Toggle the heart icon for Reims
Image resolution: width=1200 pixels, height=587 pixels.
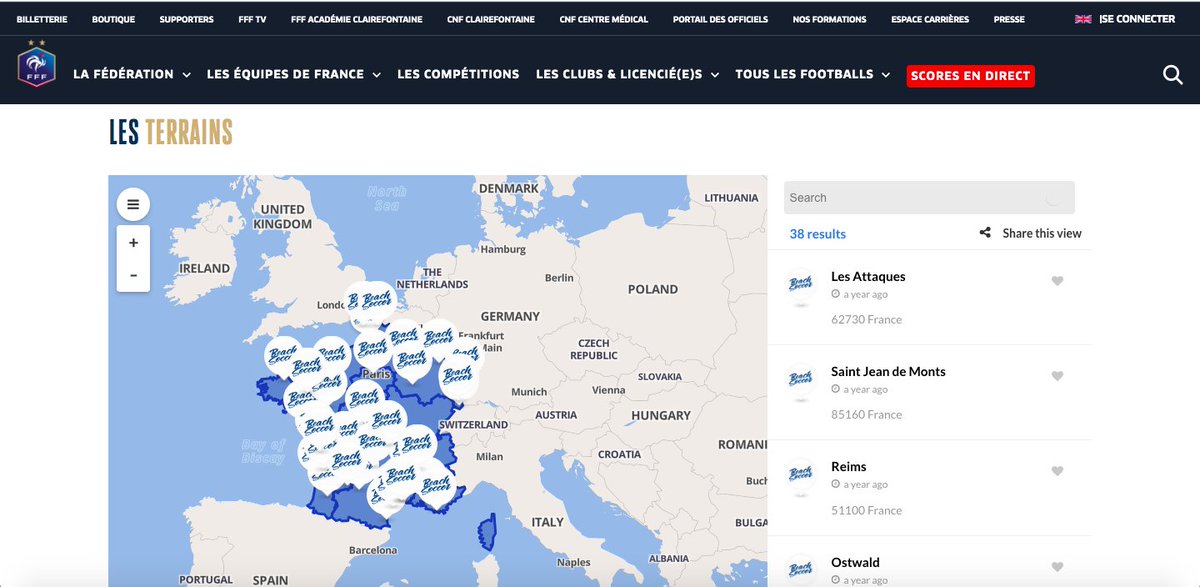(1057, 471)
